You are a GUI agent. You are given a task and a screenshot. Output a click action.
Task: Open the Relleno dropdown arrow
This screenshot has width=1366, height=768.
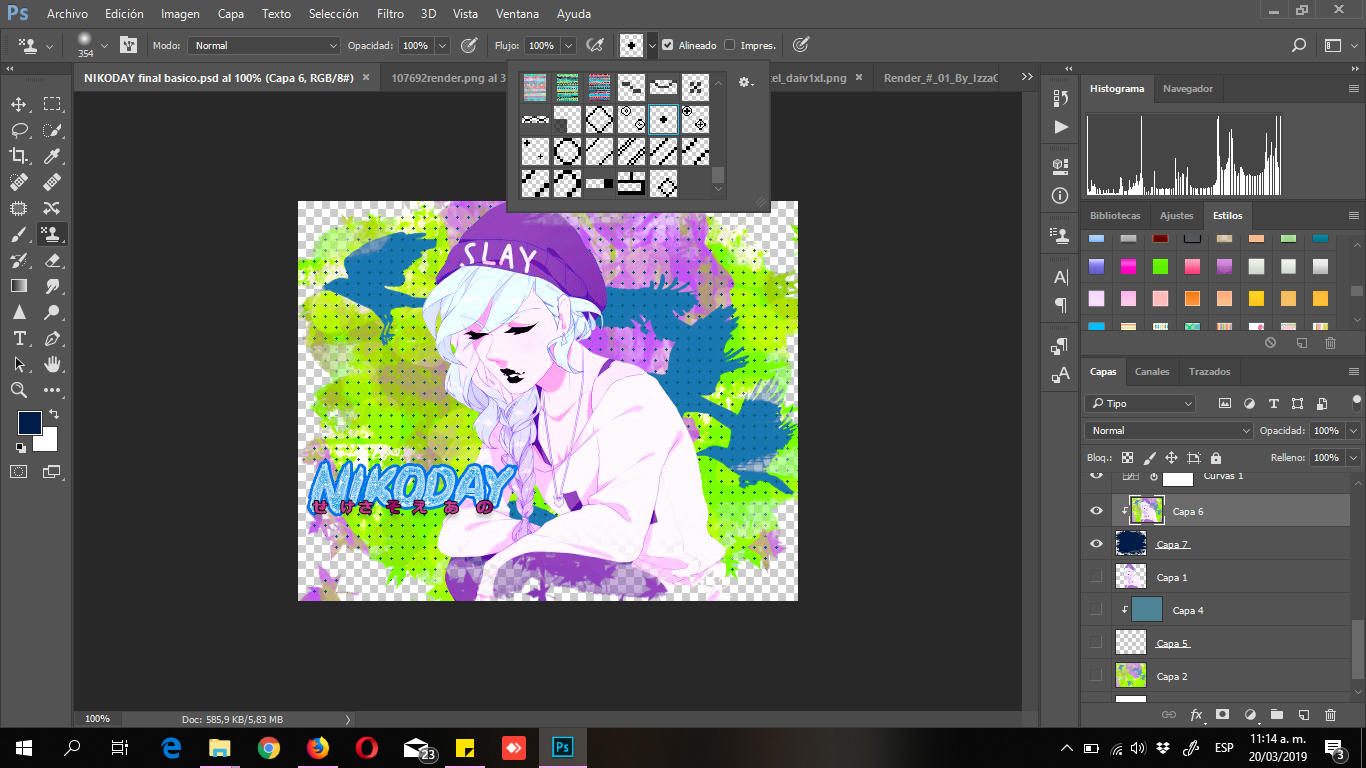[1353, 457]
